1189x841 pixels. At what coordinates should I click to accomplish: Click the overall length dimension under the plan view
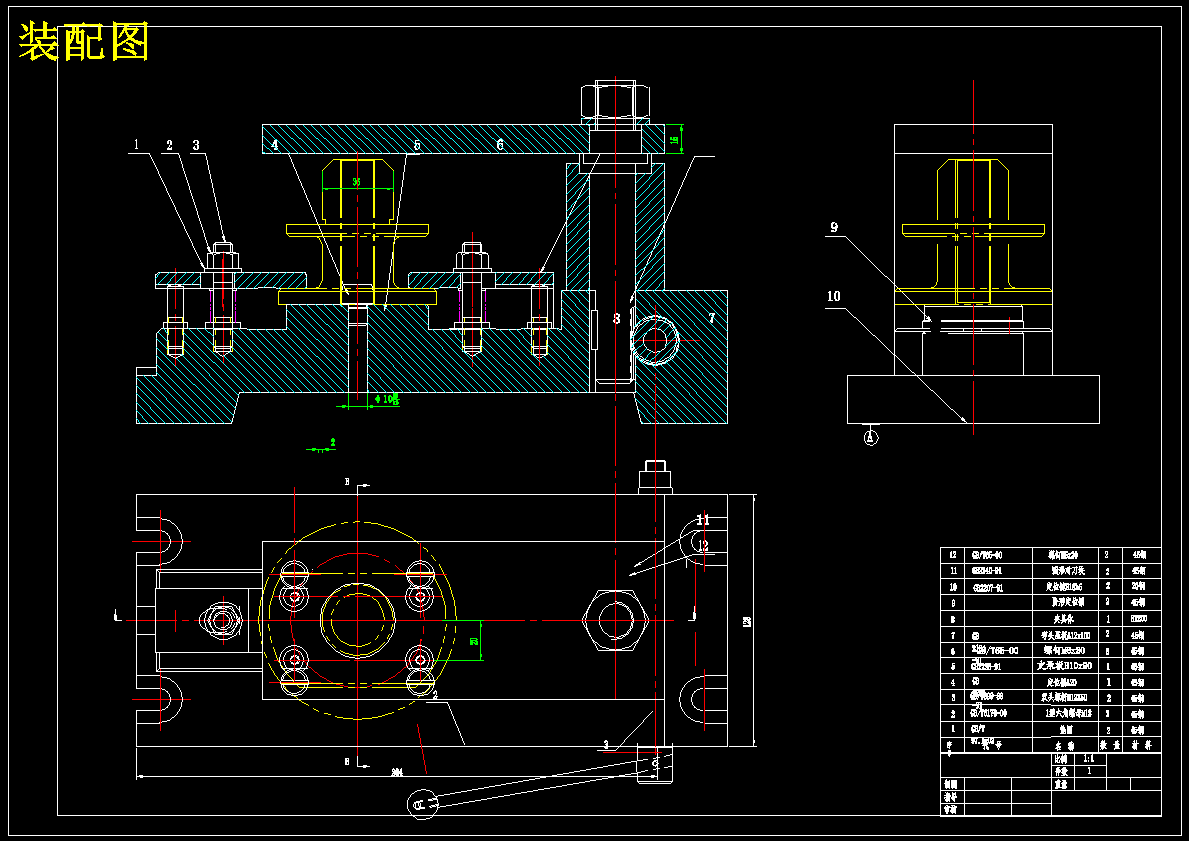pos(397,773)
